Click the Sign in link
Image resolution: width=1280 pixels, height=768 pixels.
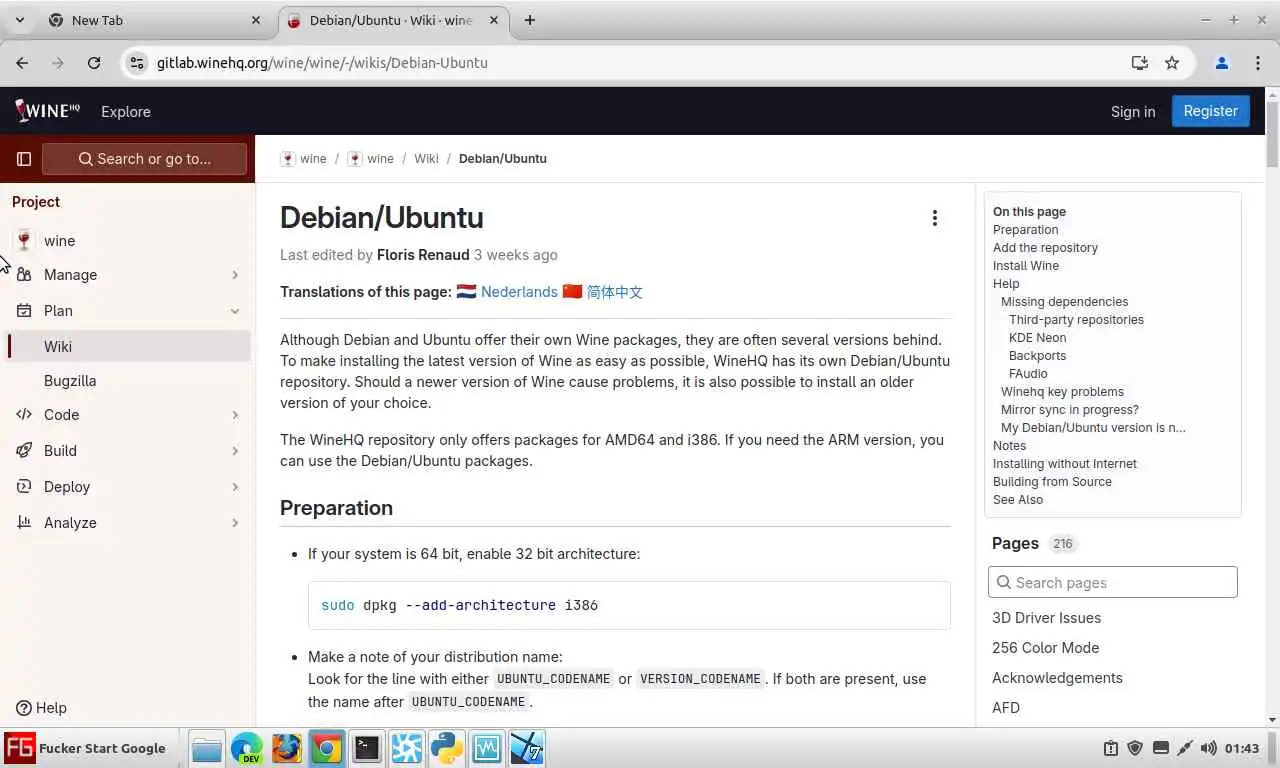(x=1133, y=111)
